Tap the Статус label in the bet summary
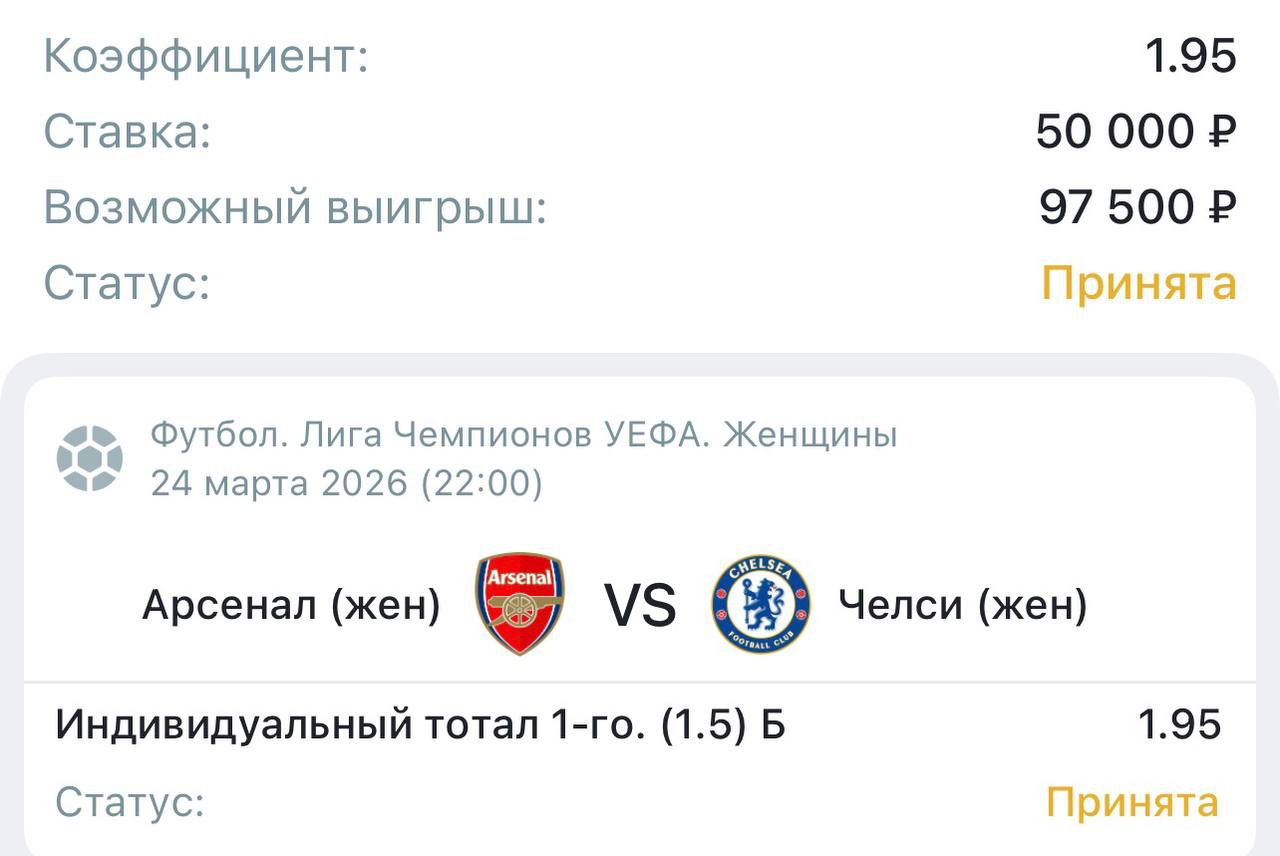The width and height of the screenshot is (1280, 856). 127,284
